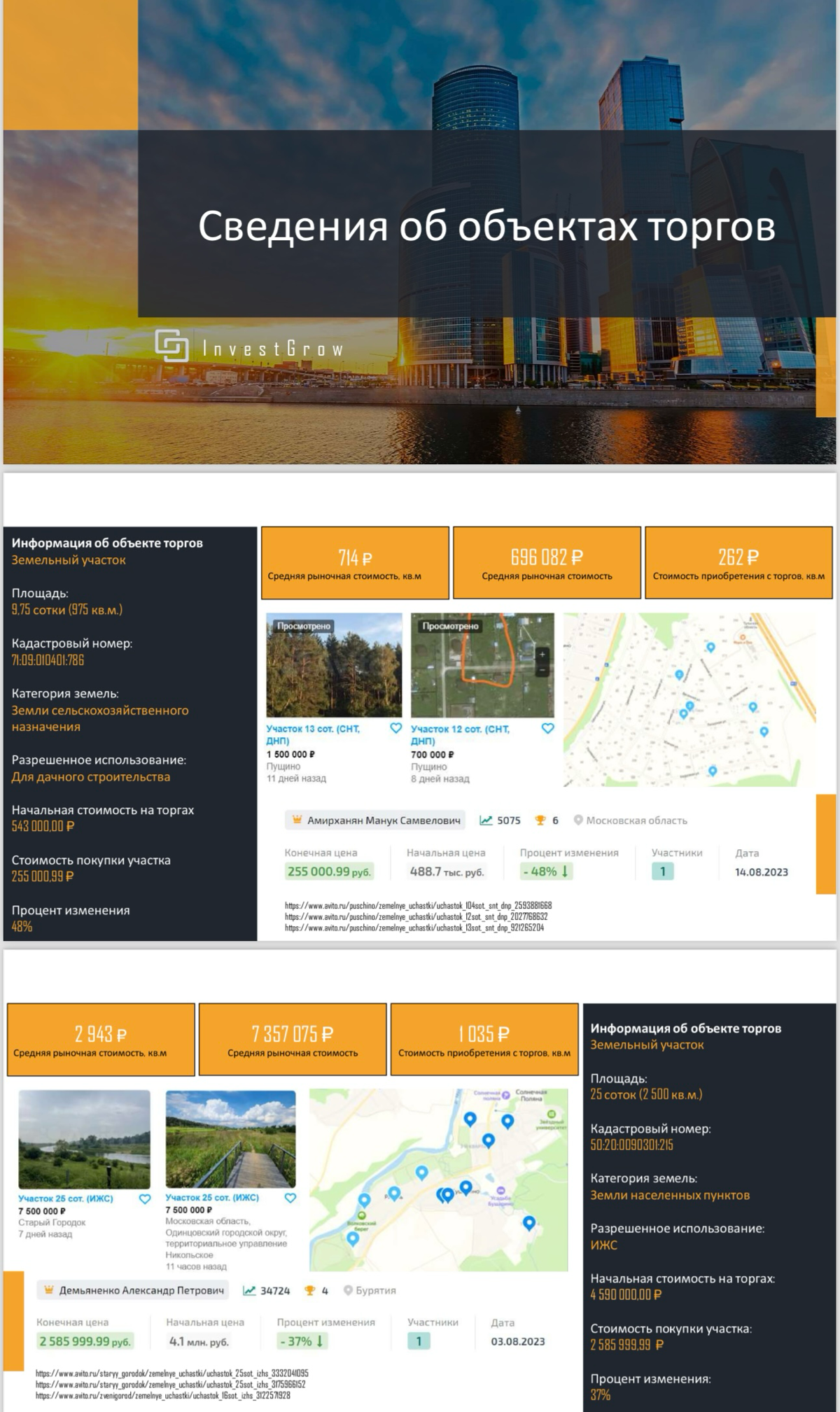Favorite the Участок 13 сот. listing heart
840x1412 pixels.
(x=395, y=728)
